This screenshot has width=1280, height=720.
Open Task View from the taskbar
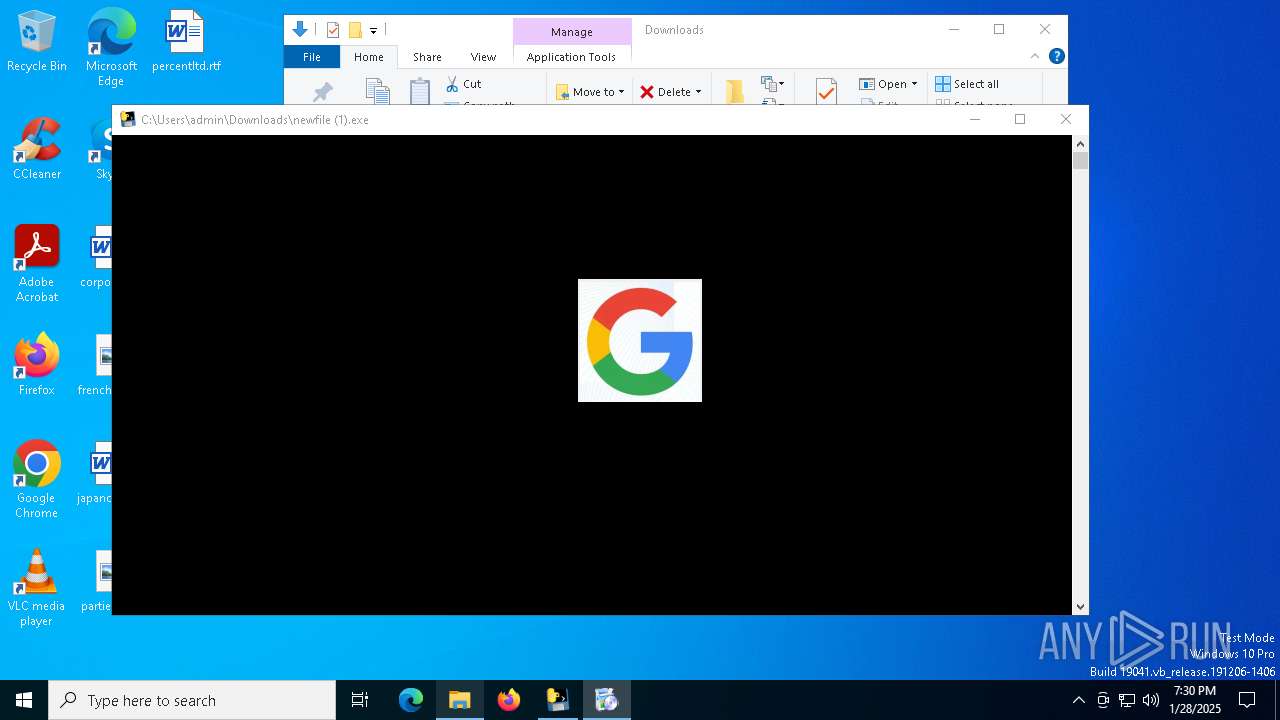pos(360,700)
